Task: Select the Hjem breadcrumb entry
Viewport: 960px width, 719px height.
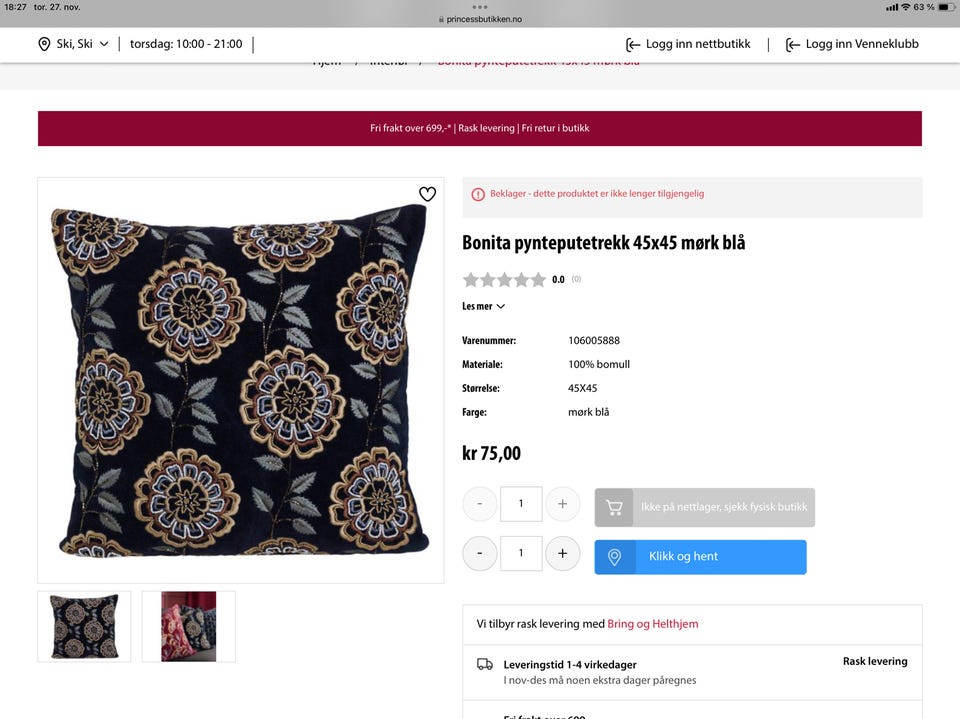Action: click(325, 60)
